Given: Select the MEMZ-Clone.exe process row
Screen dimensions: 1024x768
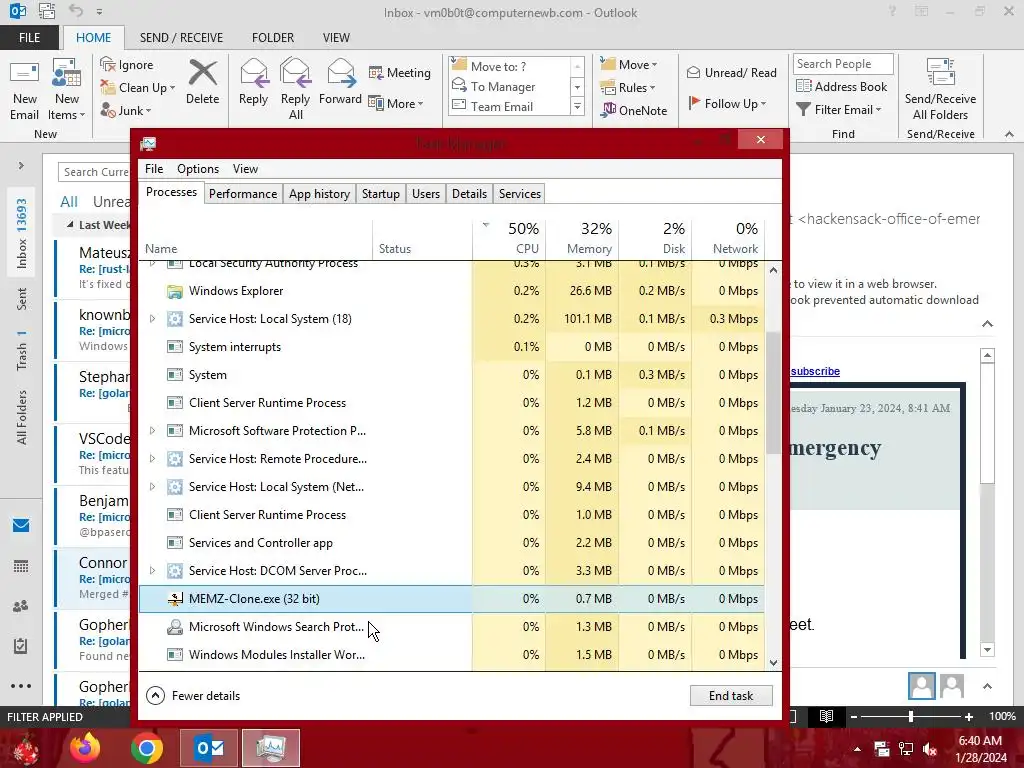Looking at the screenshot, I should pyautogui.click(x=452, y=599).
